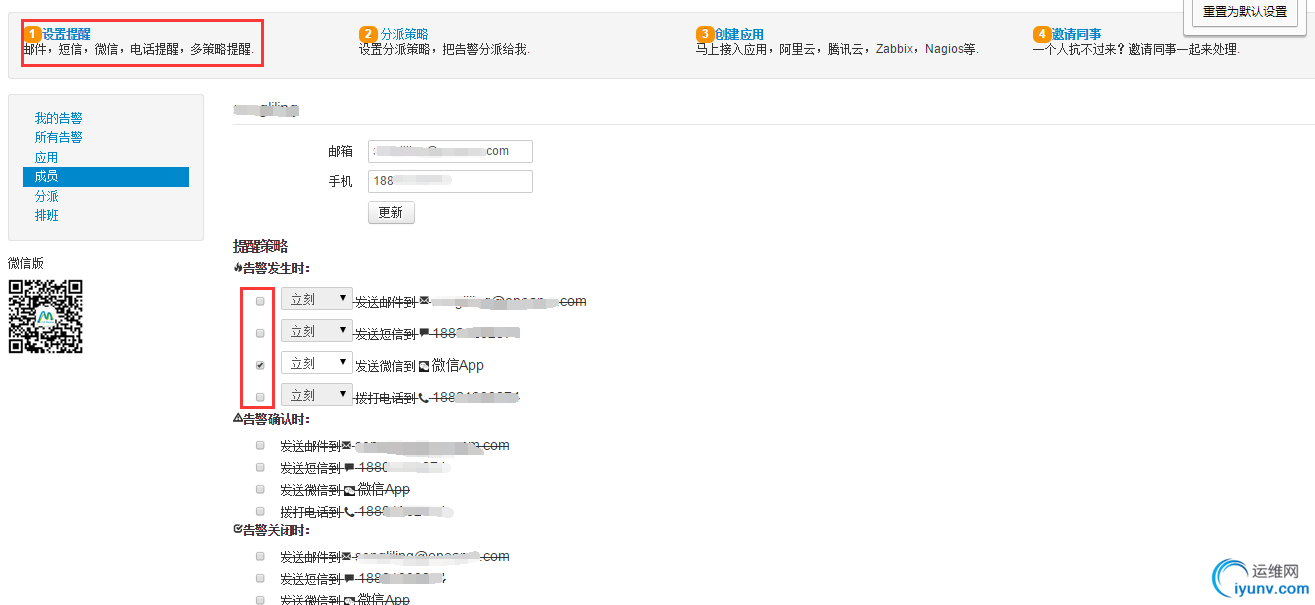Viewport: 1315px width, 605px height.
Task: Click the SMS phone icon beside 发送短信到
Action: (x=425, y=331)
